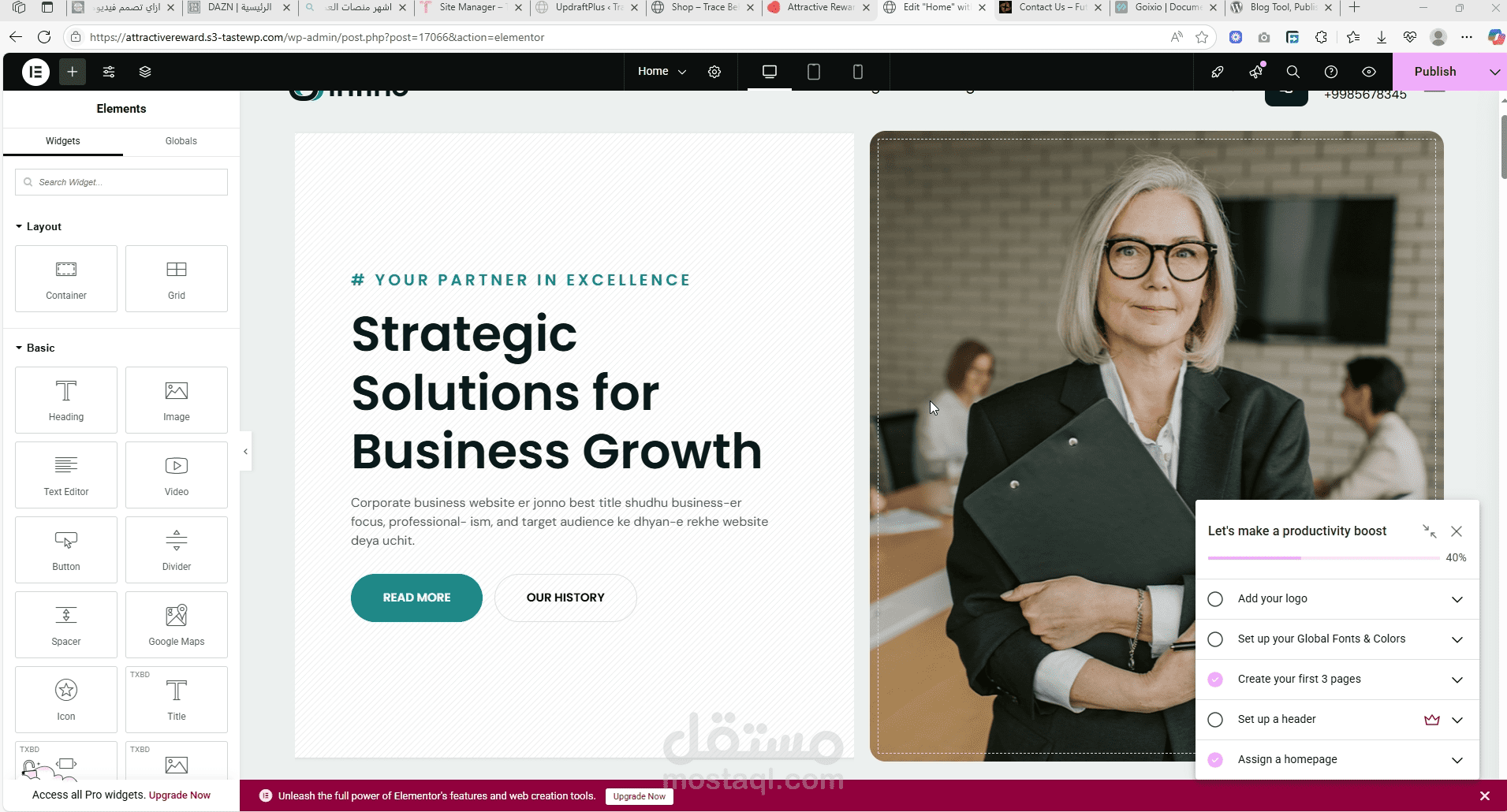Image resolution: width=1507 pixels, height=812 pixels.
Task: Check the Set up a header circle
Action: coord(1215,720)
